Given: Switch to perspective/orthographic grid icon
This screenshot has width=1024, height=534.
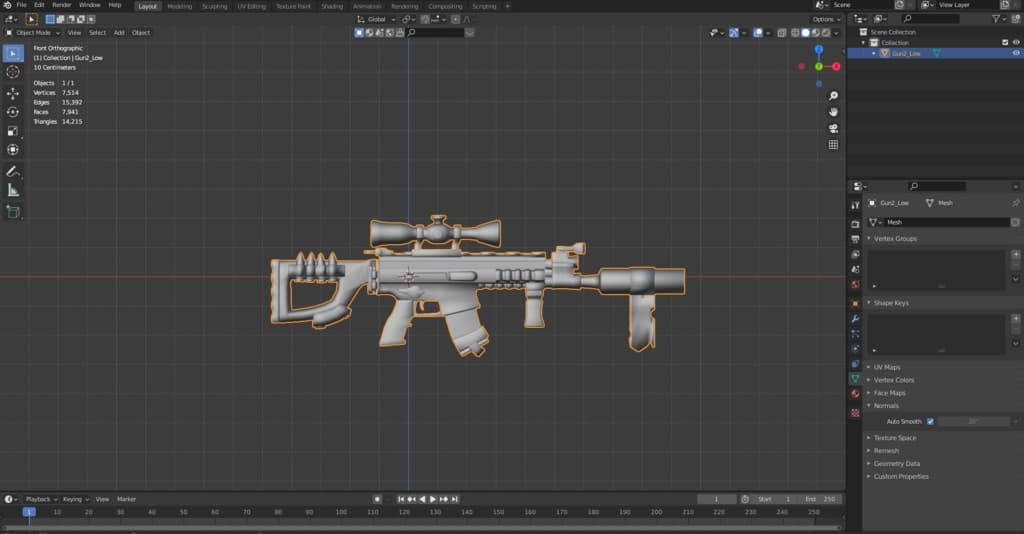Looking at the screenshot, I should [x=833, y=144].
